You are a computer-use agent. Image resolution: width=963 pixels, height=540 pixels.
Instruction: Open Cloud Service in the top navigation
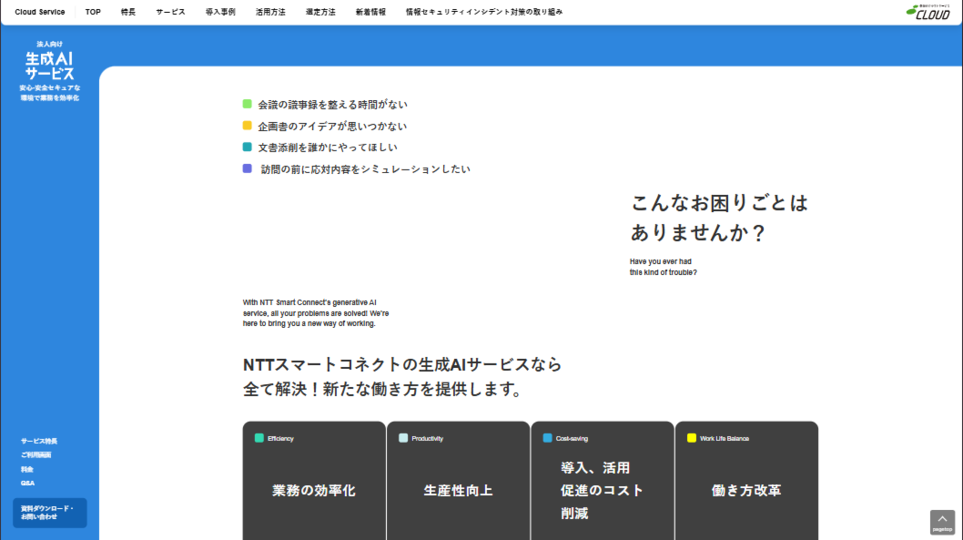coord(40,12)
